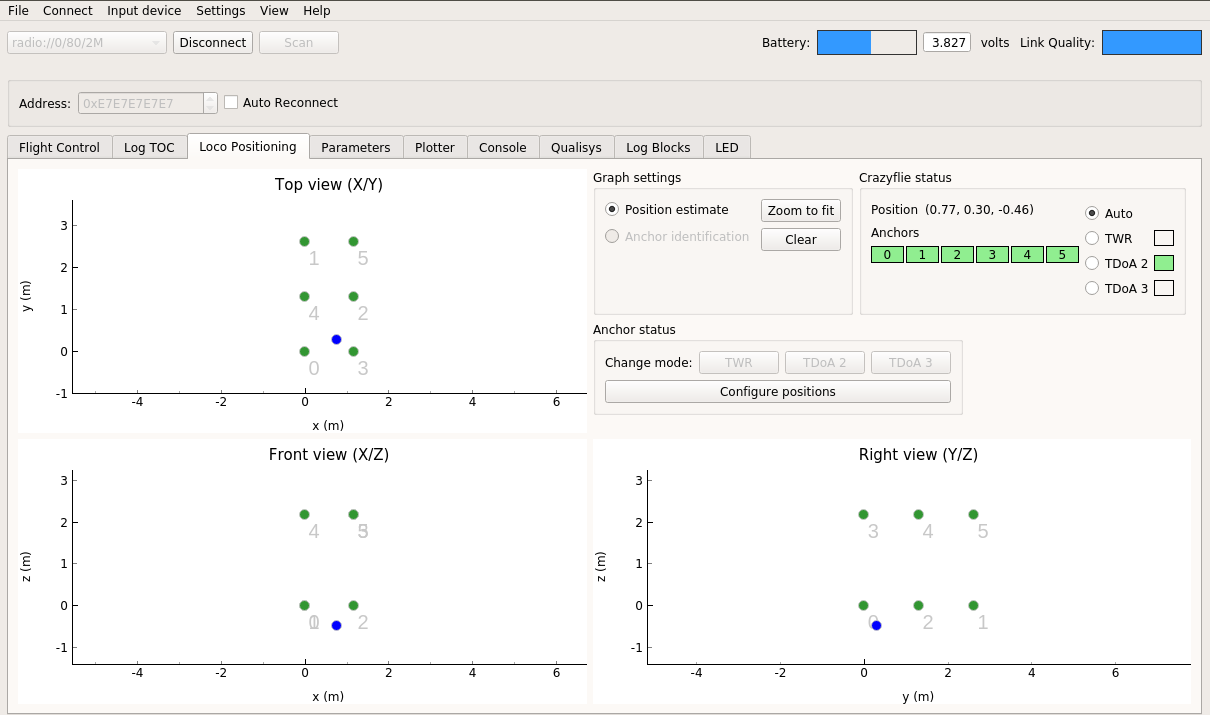The width and height of the screenshot is (1210, 715).
Task: Click the blue position dot in Top view
Action: pos(336,340)
